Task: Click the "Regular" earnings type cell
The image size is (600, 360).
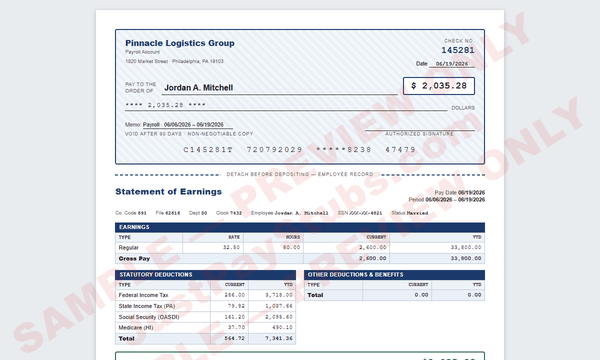Action: pos(129,248)
